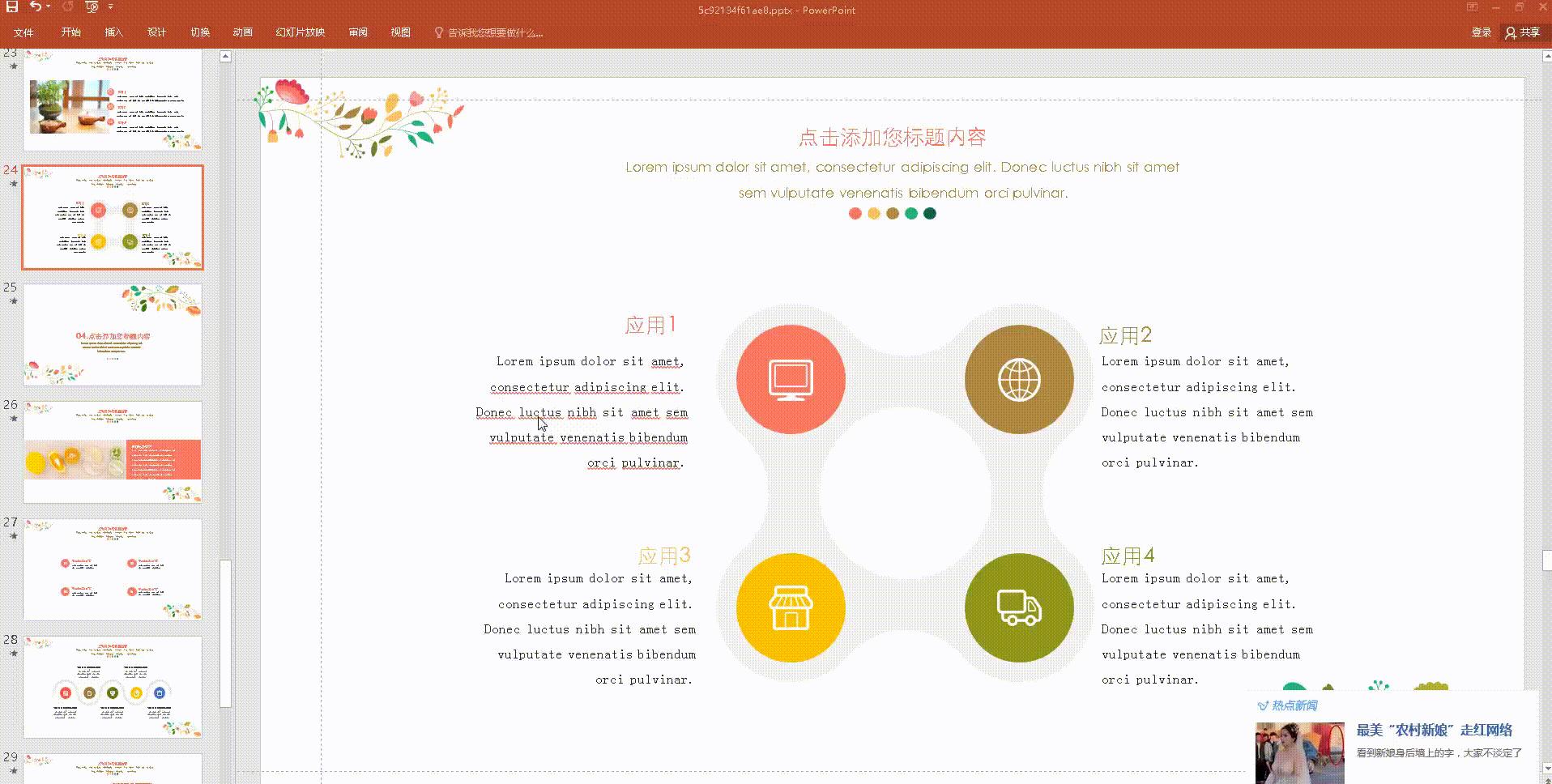Click the 热点新闻 hot news icon
Screen dimensions: 1552x784
[x=1261, y=705]
